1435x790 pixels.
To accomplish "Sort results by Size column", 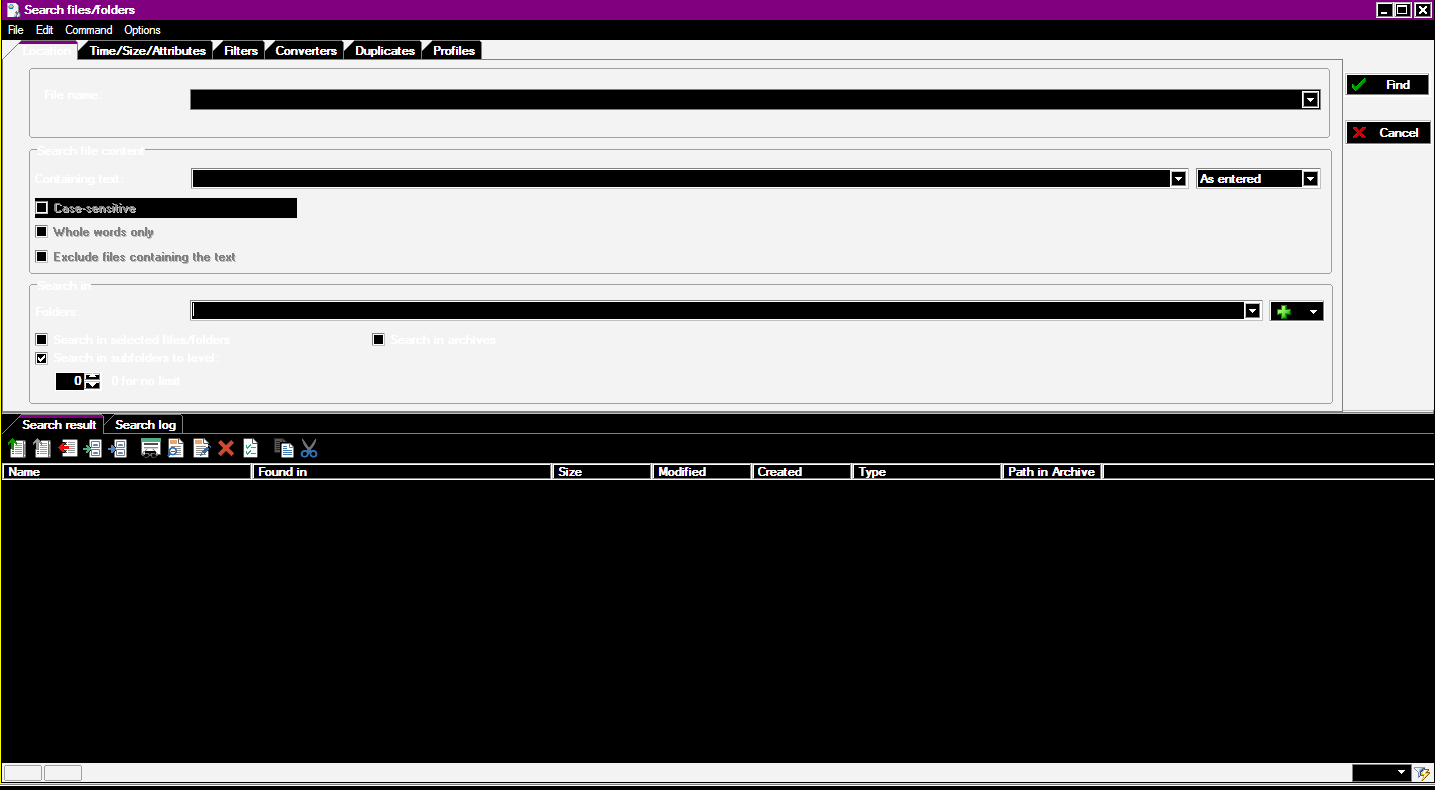I will click(602, 472).
